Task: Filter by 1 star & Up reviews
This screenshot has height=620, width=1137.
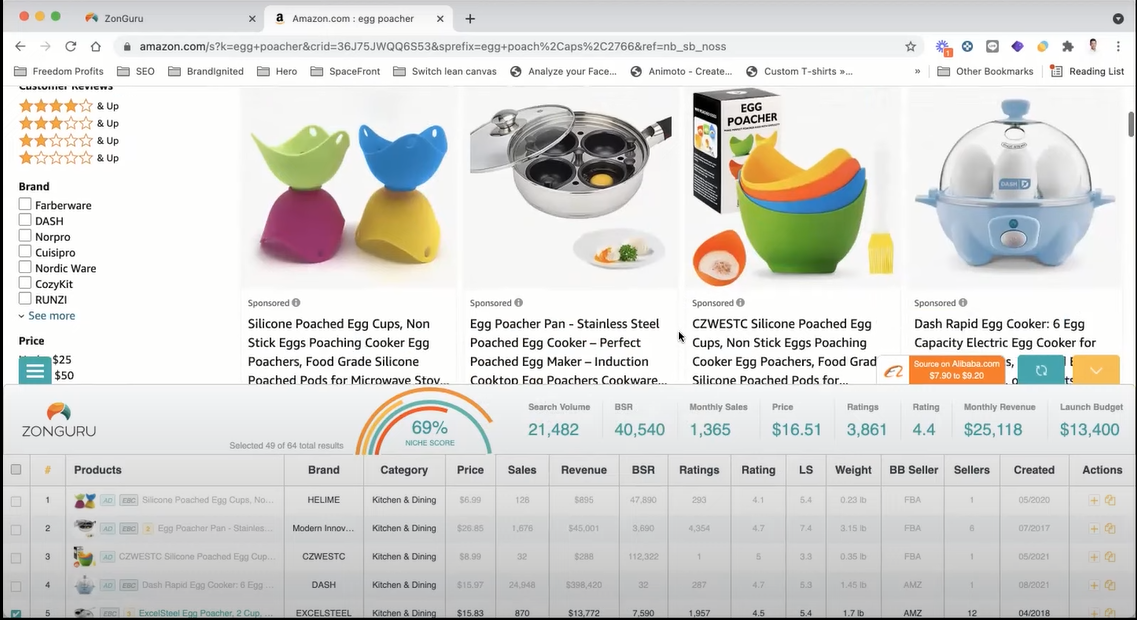Action: [x=69, y=157]
